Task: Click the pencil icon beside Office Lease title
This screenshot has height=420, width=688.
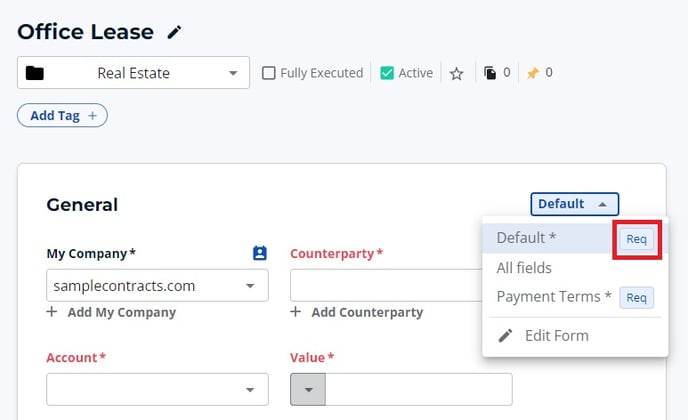Action: 175,32
